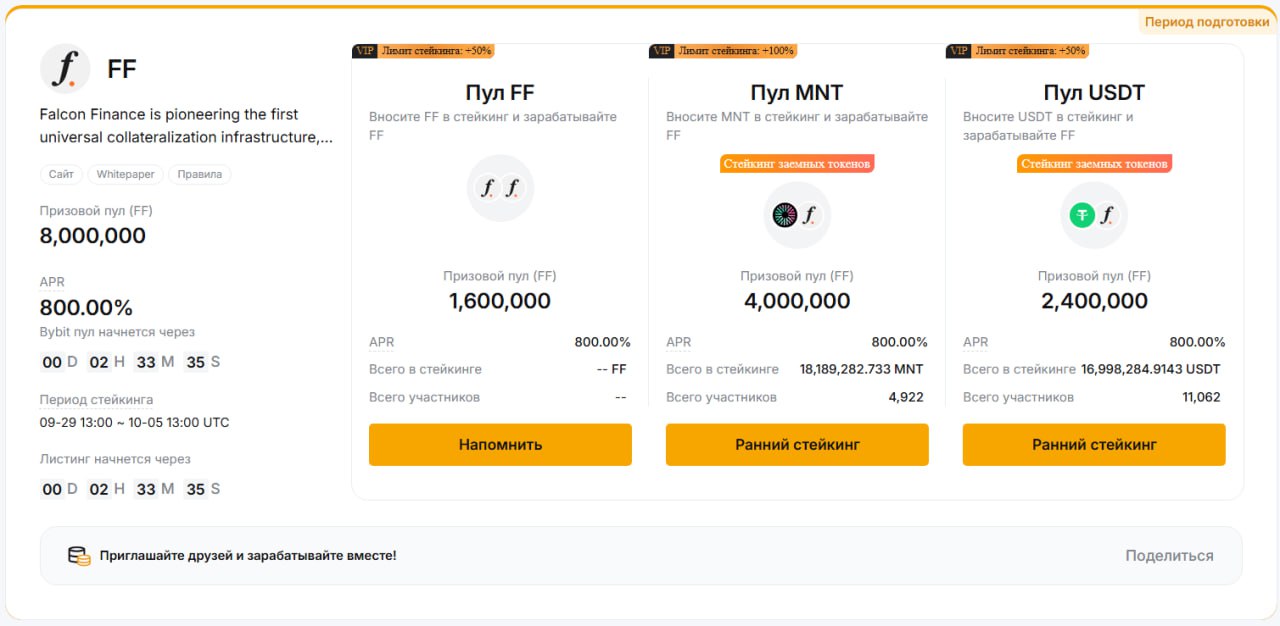1280x626 pixels.
Task: Click the Период подготовки status badge
Action: coord(1206,22)
